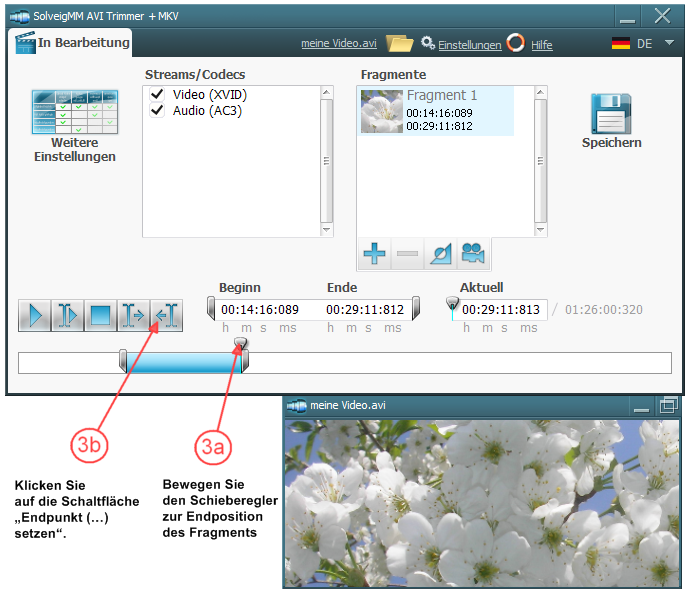
Task: Open the Hilfe link
Action: tap(542, 45)
